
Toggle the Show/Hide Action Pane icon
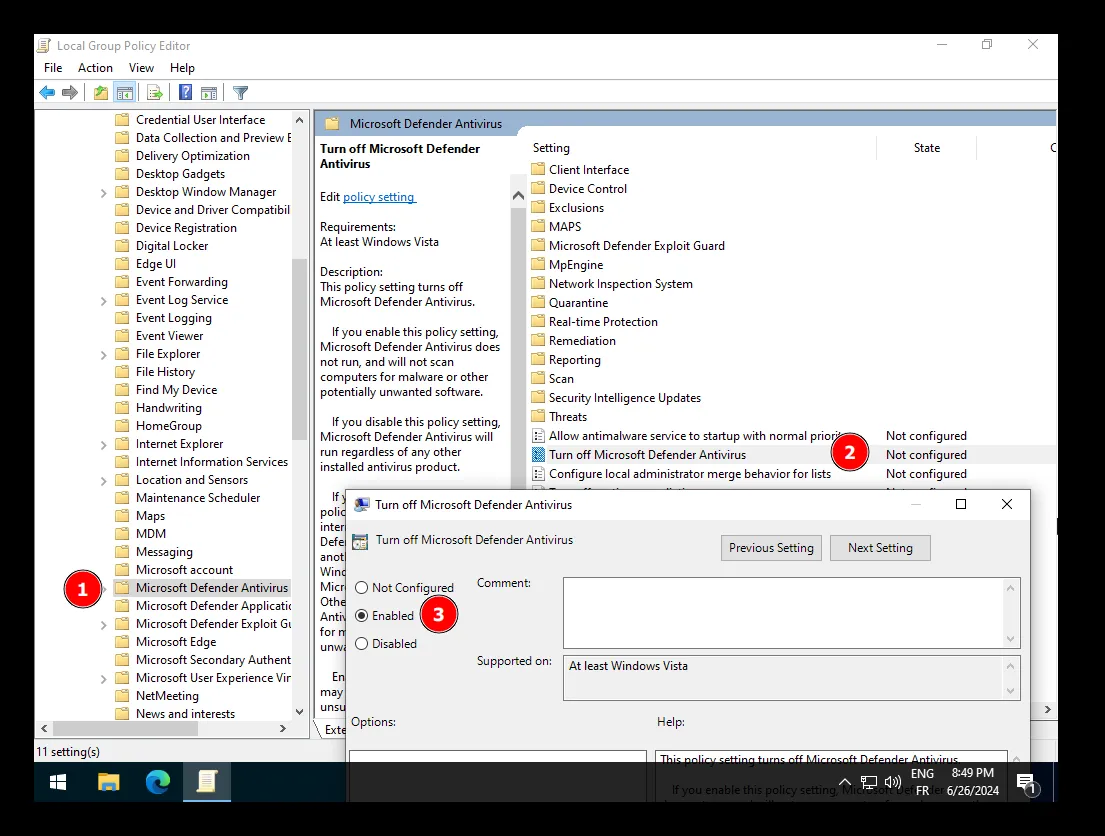click(x=209, y=93)
